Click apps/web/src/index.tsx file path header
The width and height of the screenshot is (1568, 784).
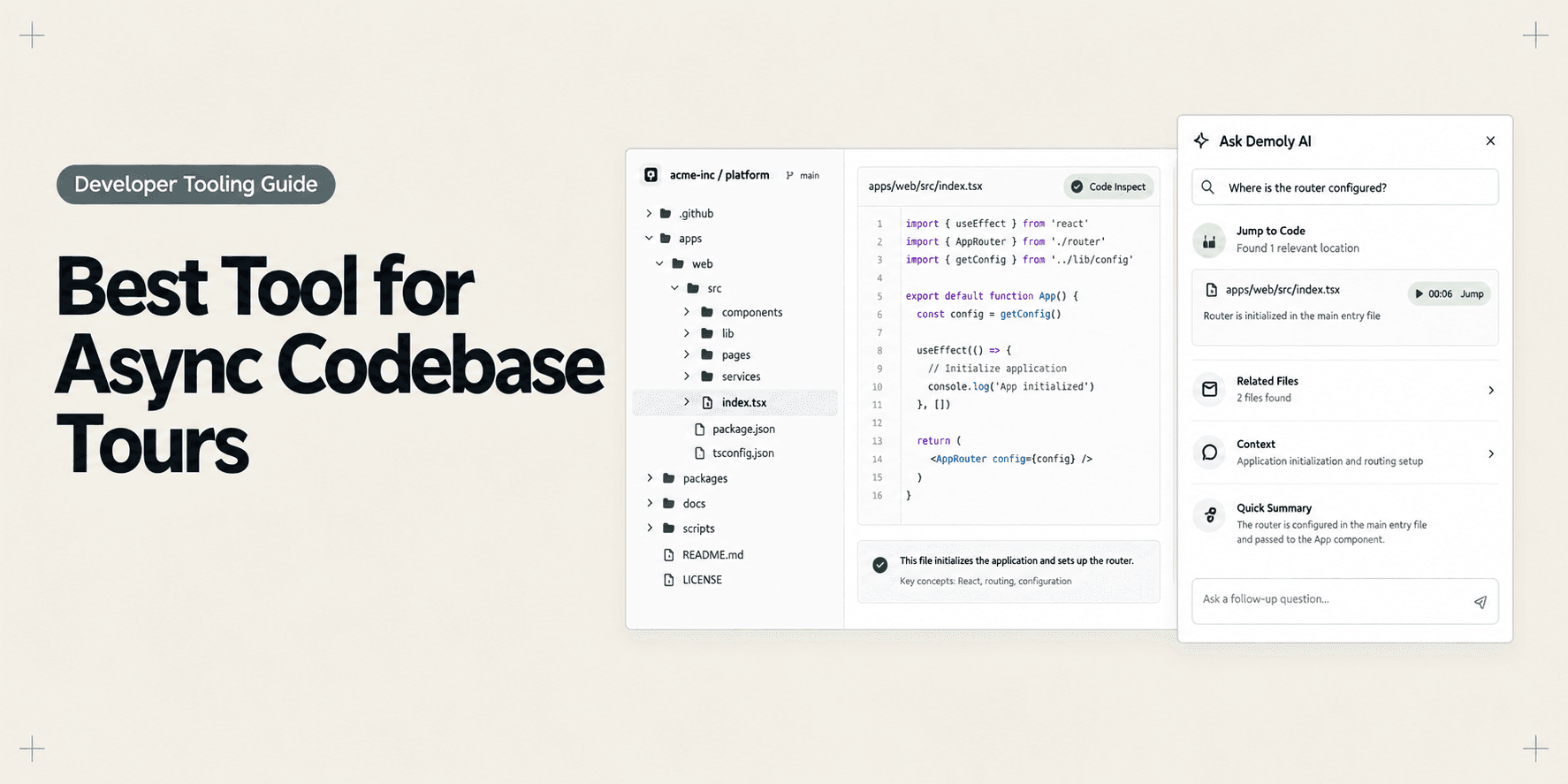[925, 186]
